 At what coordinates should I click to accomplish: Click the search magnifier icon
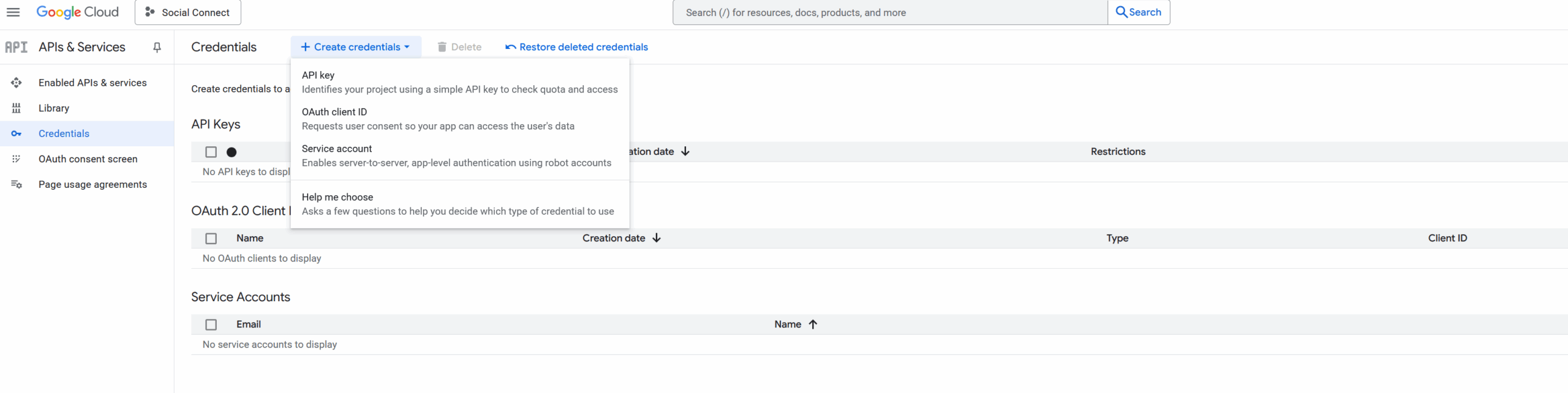tap(1121, 12)
